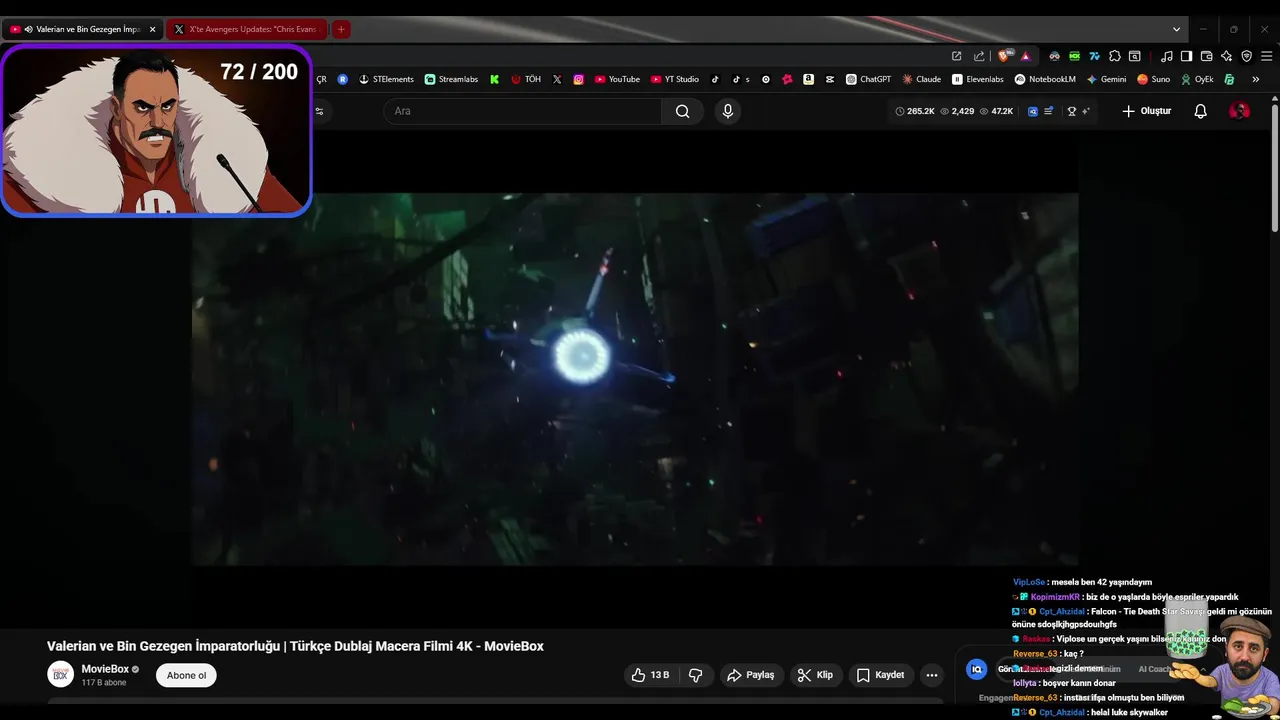
Task: Toggle the browser sidebar panel icon
Action: click(1186, 56)
